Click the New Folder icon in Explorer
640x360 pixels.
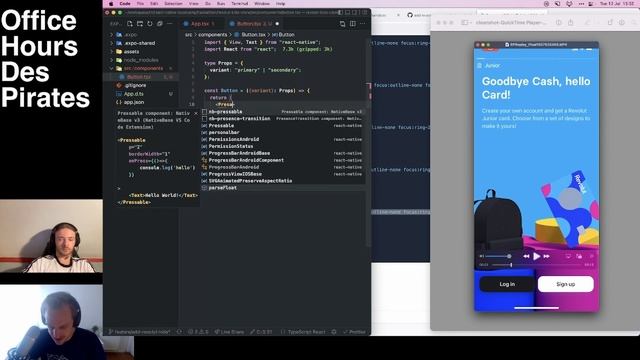tap(140, 24)
